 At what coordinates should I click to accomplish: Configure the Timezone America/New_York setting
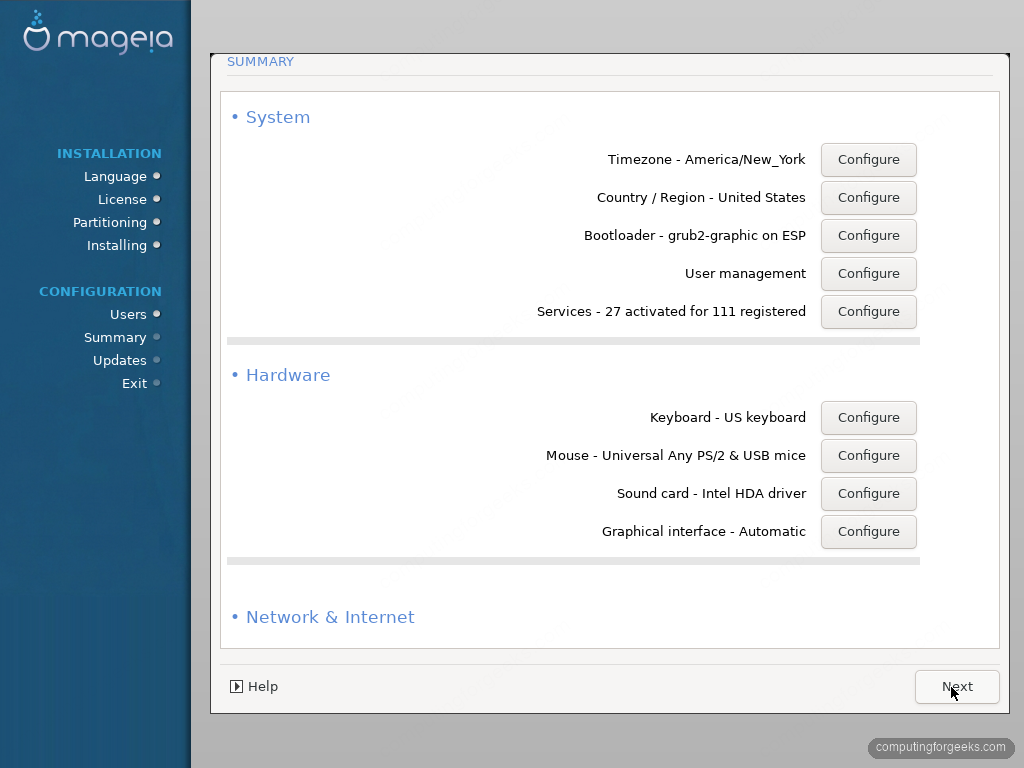(x=869, y=160)
